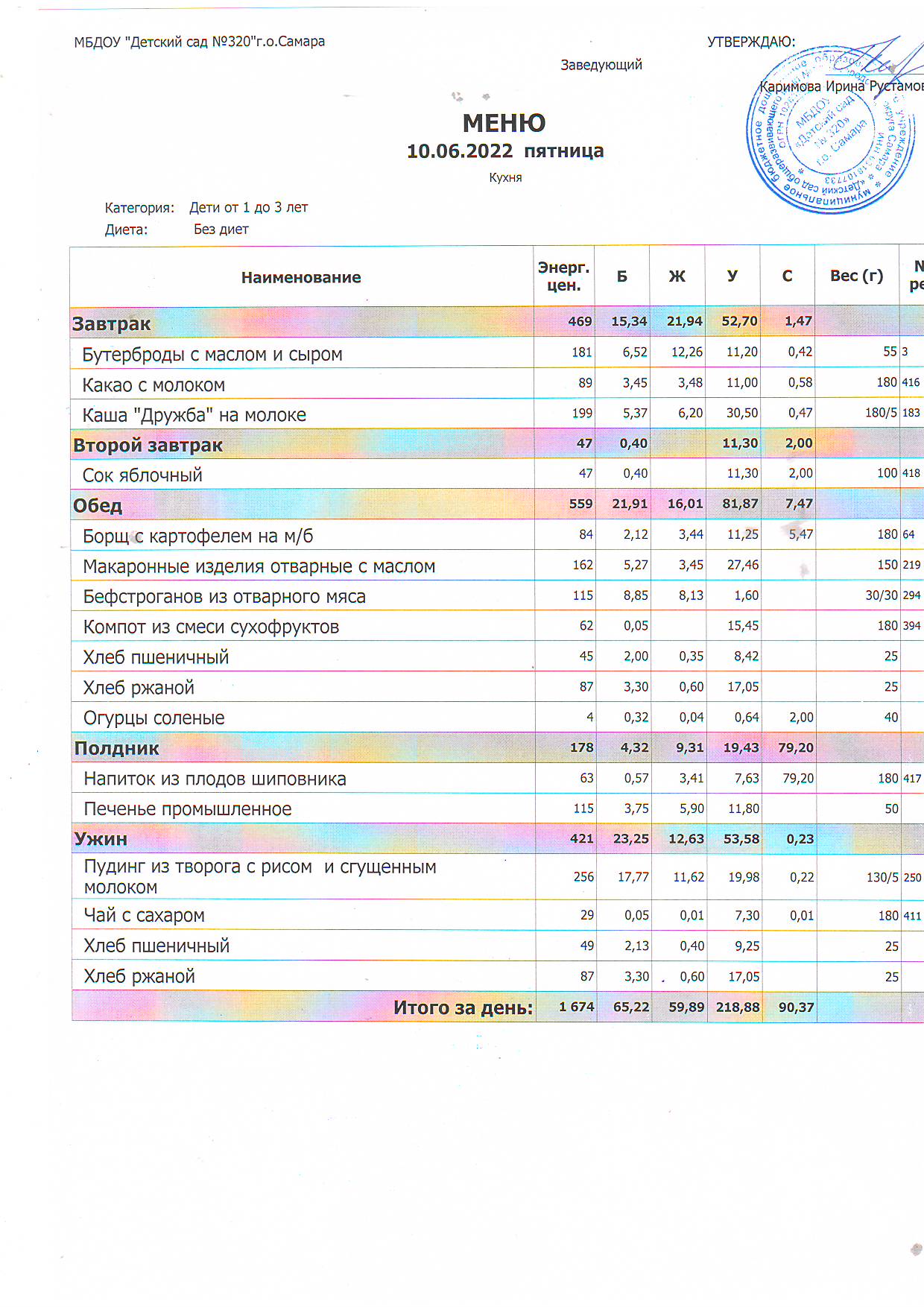
Task: Select "Бефстроганов из отварного мяса"
Action: tap(224, 597)
